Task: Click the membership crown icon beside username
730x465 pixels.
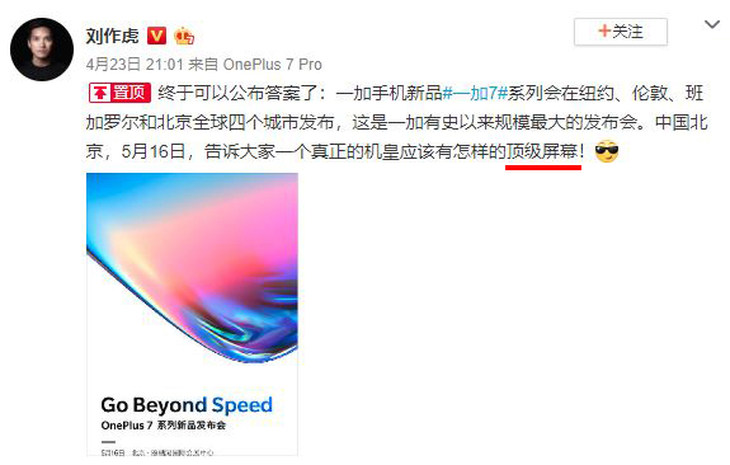Action: pos(184,36)
